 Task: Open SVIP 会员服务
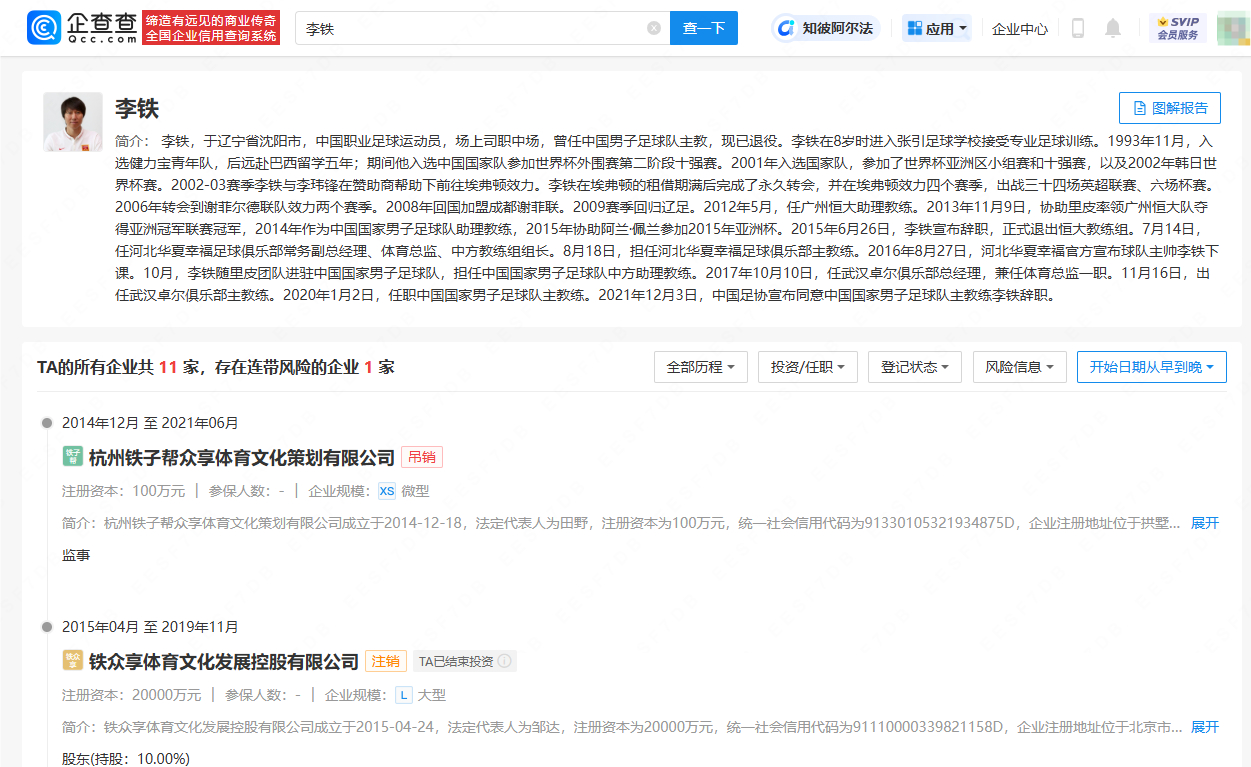[1177, 28]
